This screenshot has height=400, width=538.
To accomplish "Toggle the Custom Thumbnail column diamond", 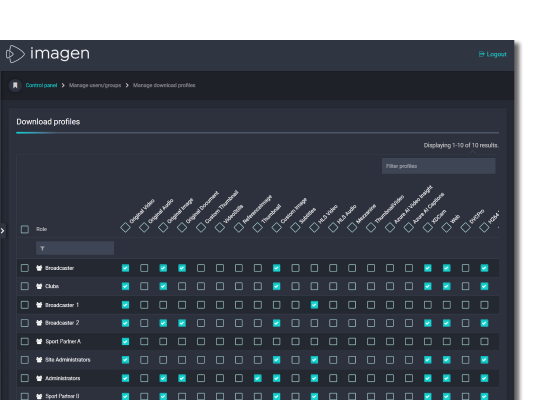I will tap(201, 227).
